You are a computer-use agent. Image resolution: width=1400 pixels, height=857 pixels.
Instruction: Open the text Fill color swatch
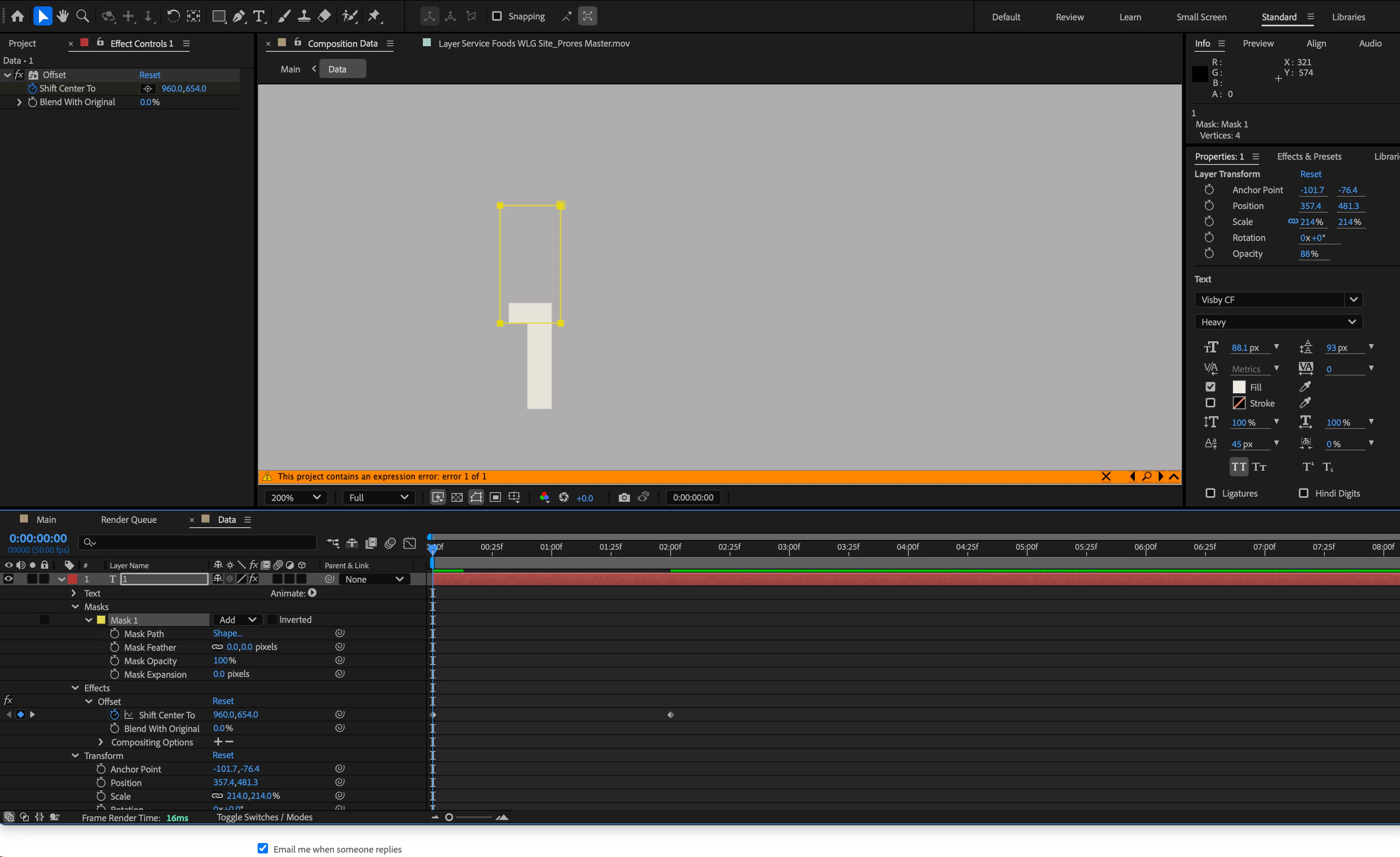(1239, 387)
